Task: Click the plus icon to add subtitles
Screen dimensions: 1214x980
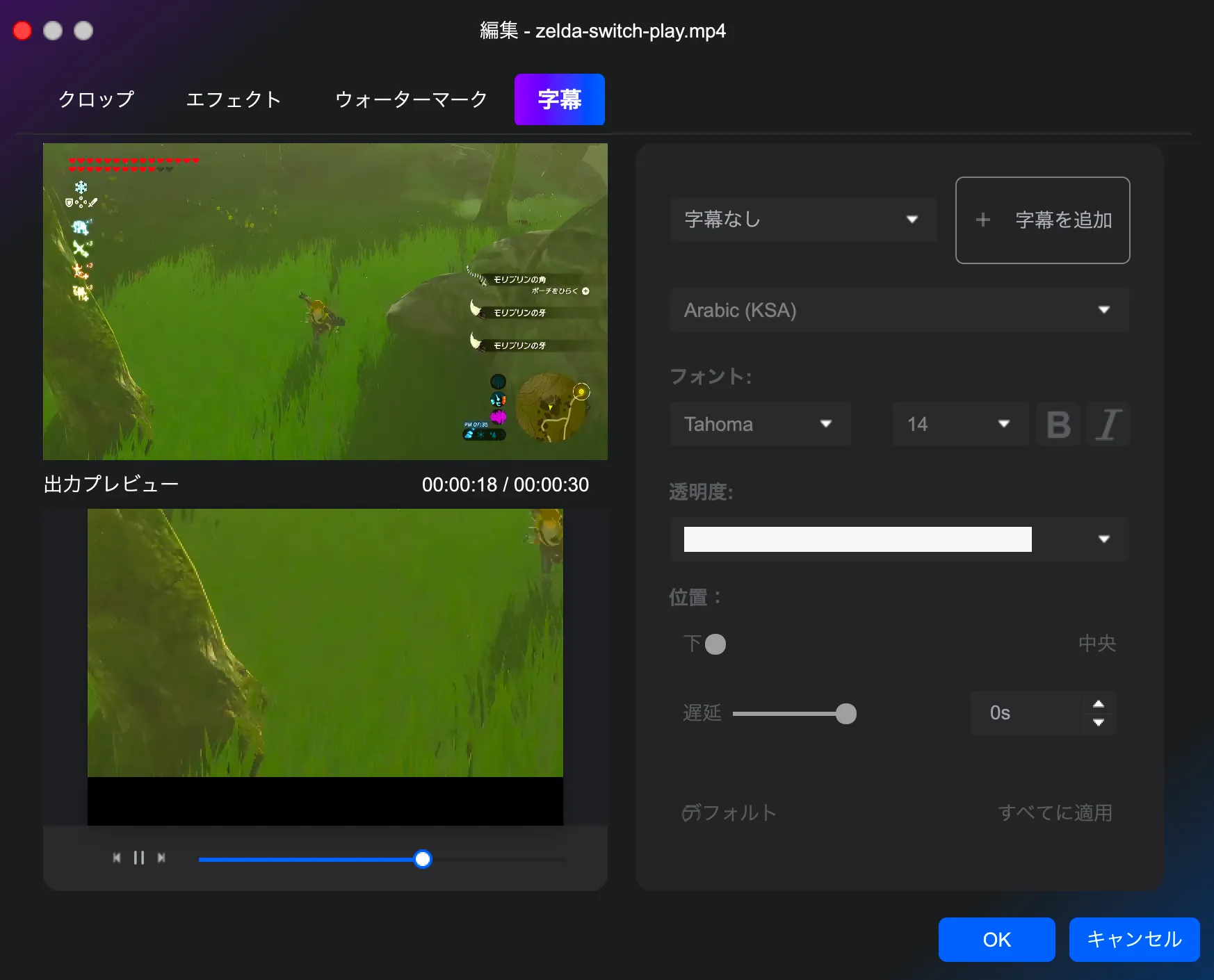Action: click(x=982, y=220)
